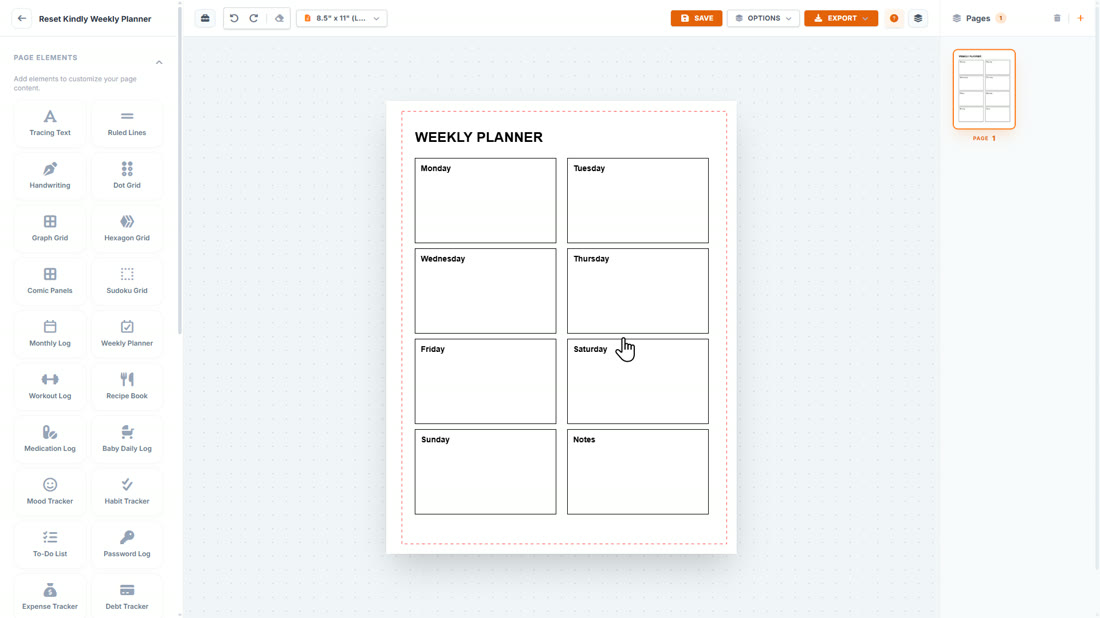Insert the Workout Log element
The height and width of the screenshot is (618, 1100).
[50, 387]
